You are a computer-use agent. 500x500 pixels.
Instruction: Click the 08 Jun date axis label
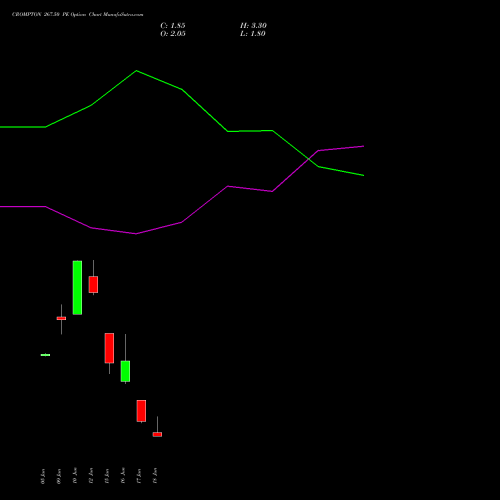[x=42, y=476]
